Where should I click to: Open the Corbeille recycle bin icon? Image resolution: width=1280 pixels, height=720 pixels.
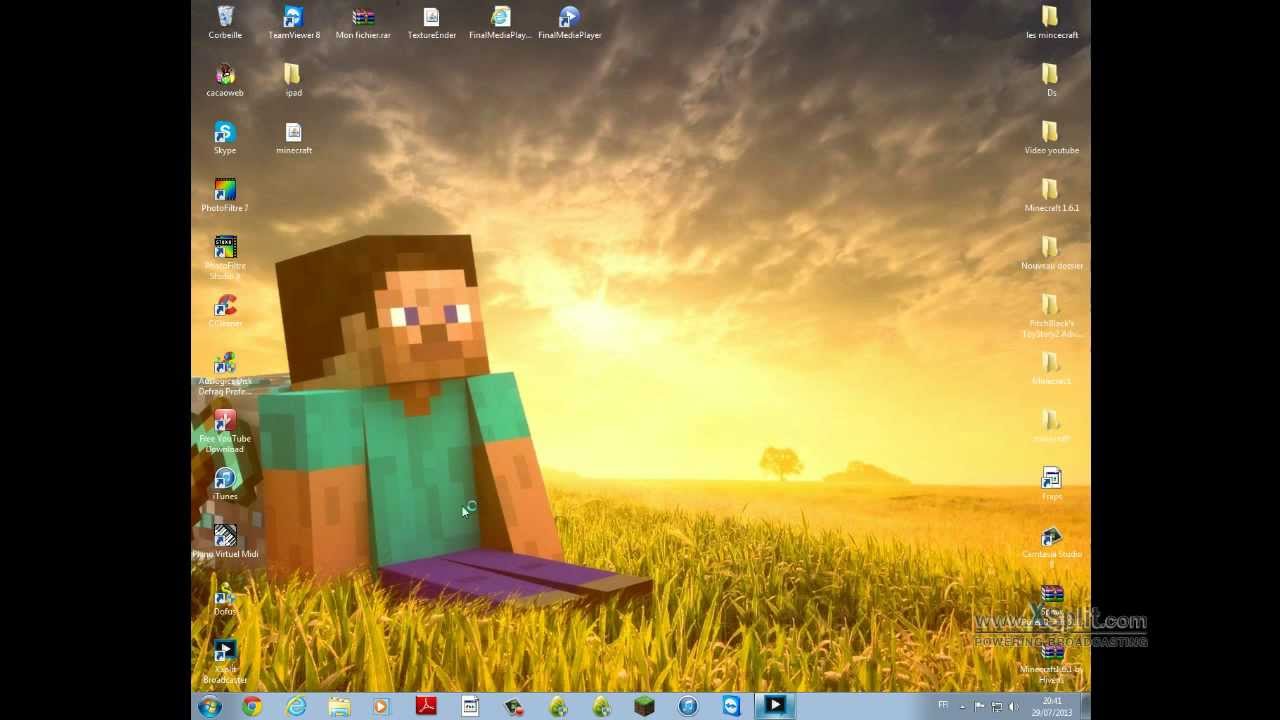225,23
